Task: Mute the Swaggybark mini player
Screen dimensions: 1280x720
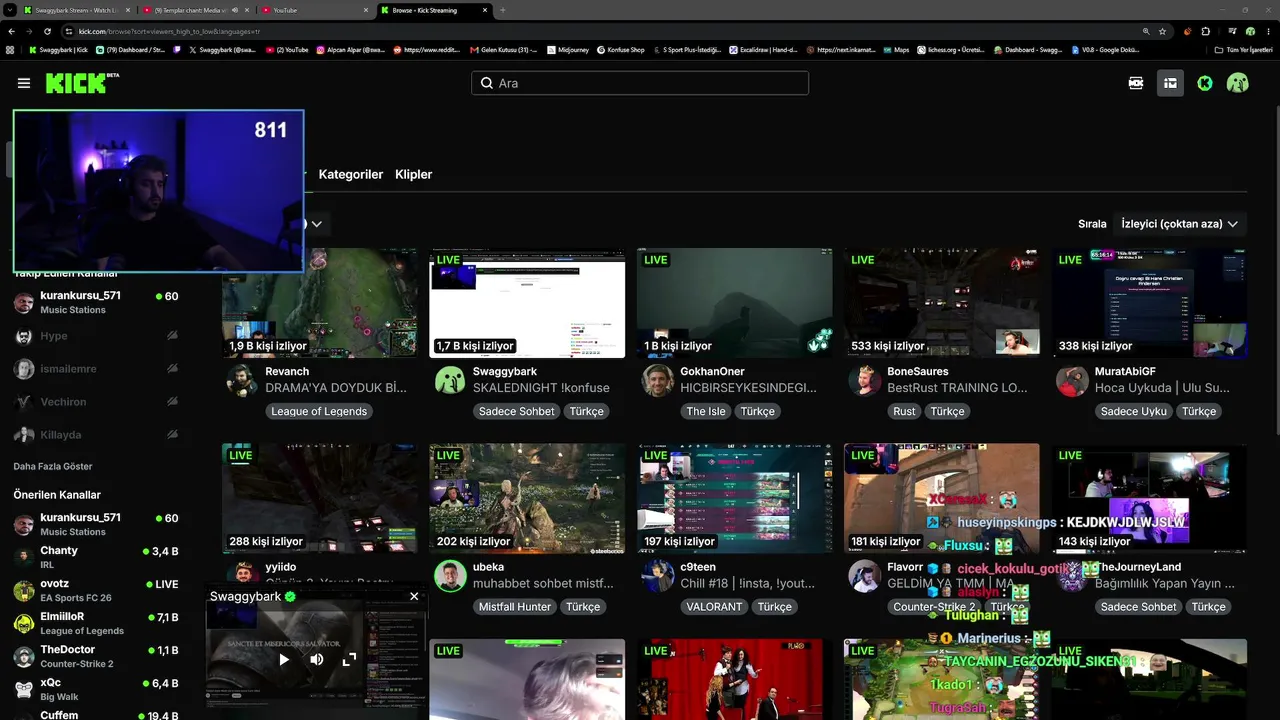Action: [x=317, y=659]
